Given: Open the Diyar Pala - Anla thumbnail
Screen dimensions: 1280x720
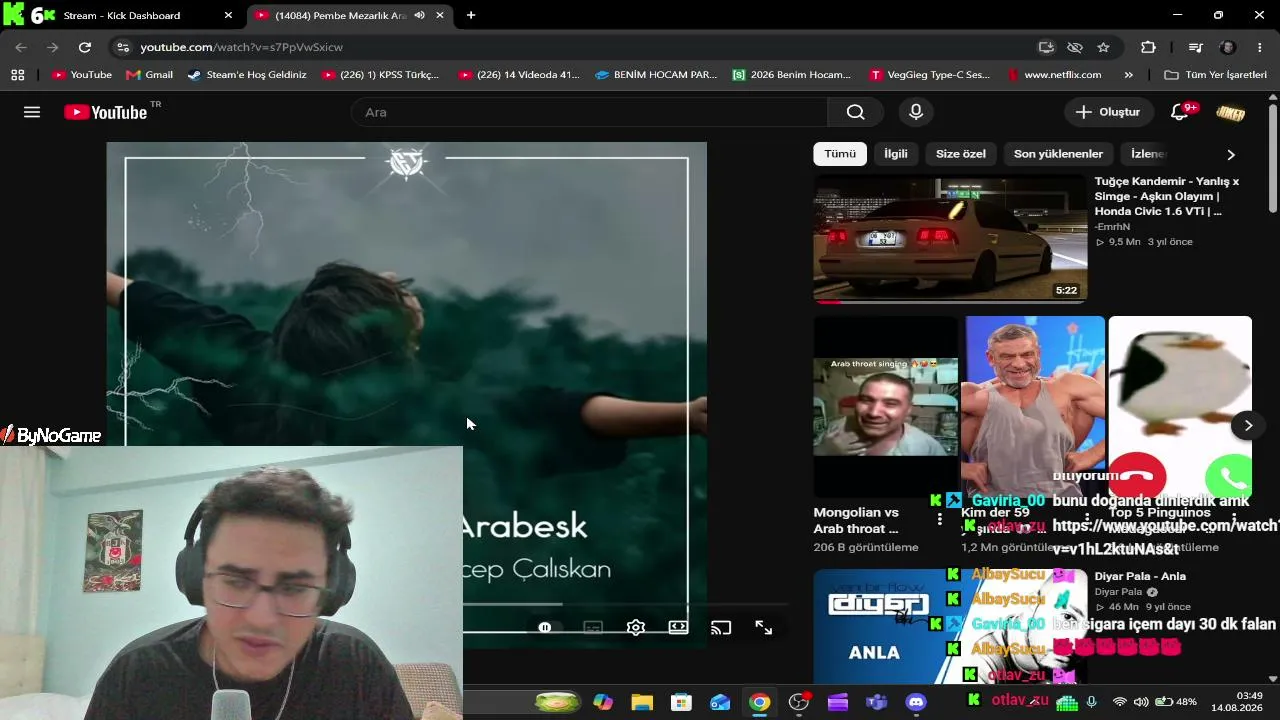Looking at the screenshot, I should tap(950, 627).
